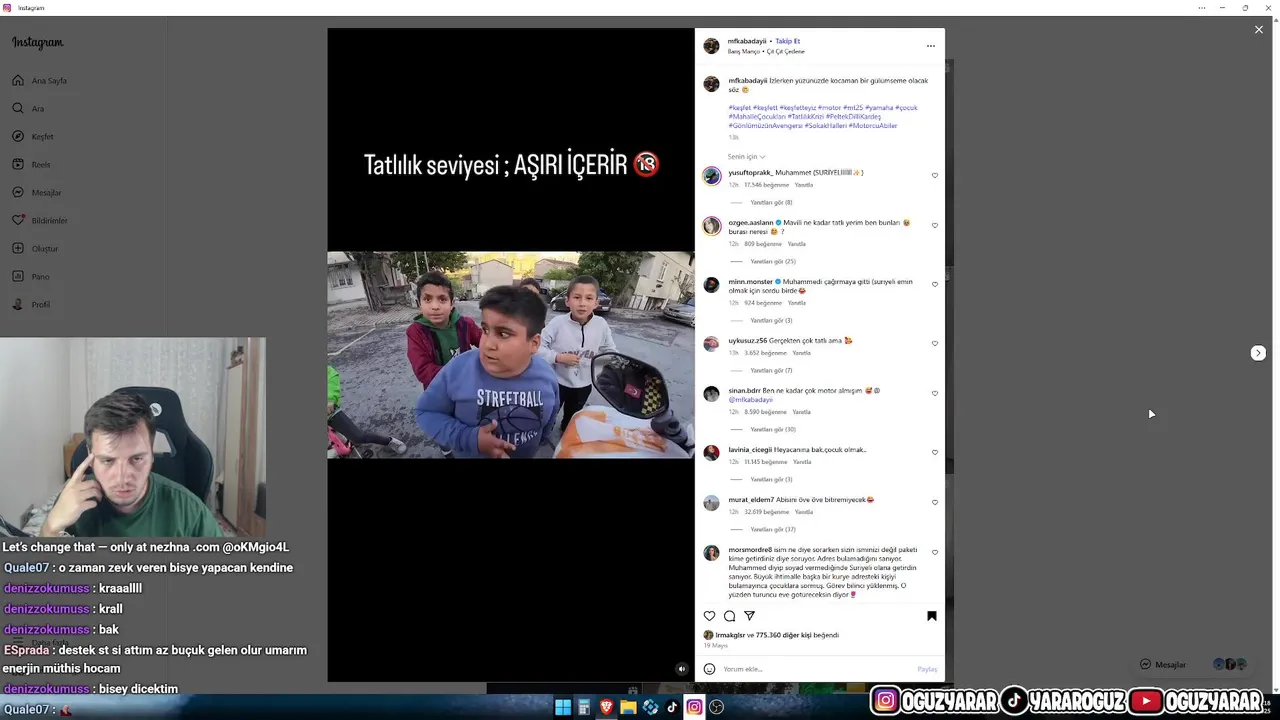Open Windows Start button
Image resolution: width=1280 pixels, height=720 pixels.
coord(563,707)
